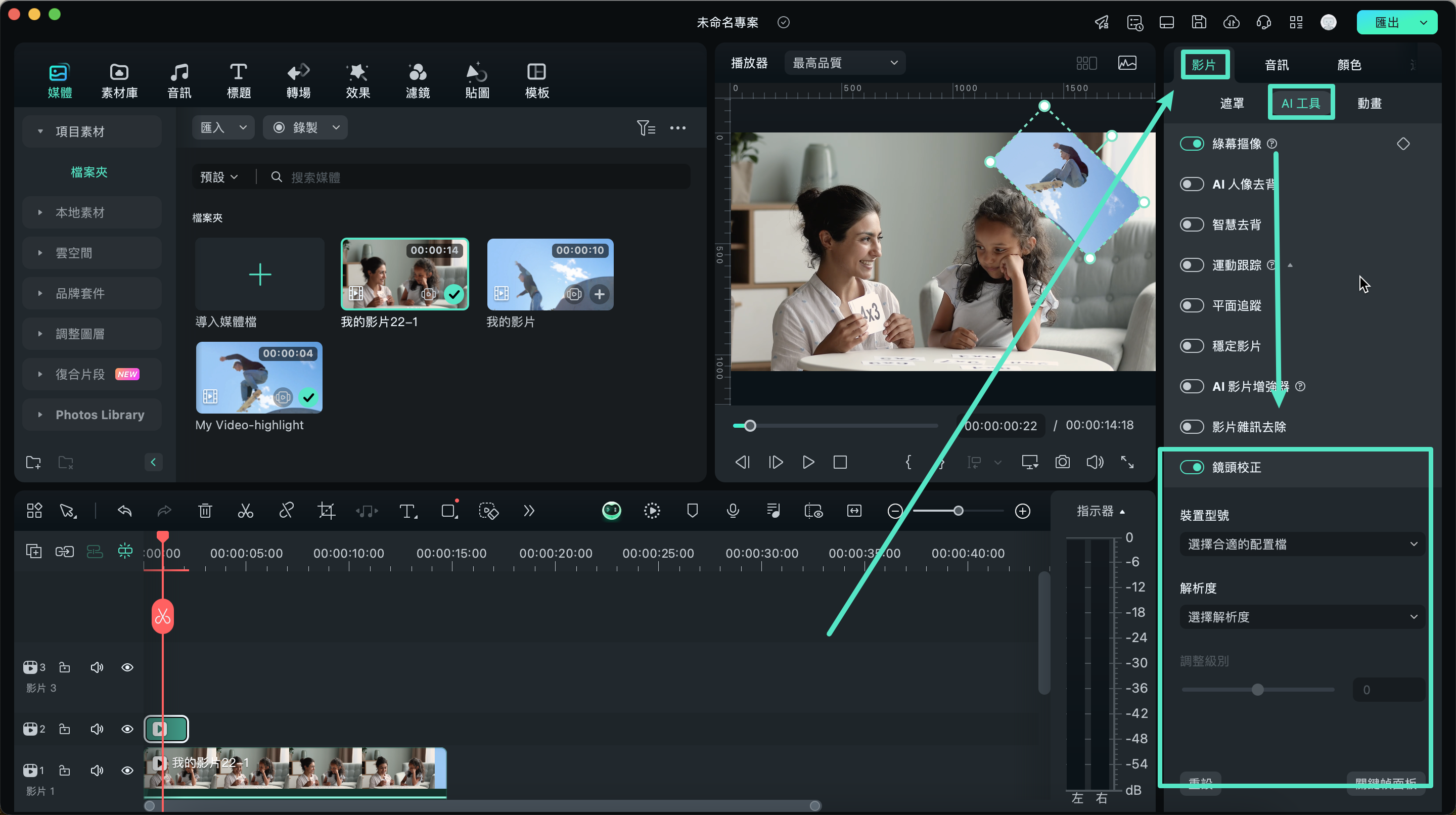Image resolution: width=1456 pixels, height=815 pixels.
Task: Switch to the 音訊 properties tab
Action: (1277, 65)
